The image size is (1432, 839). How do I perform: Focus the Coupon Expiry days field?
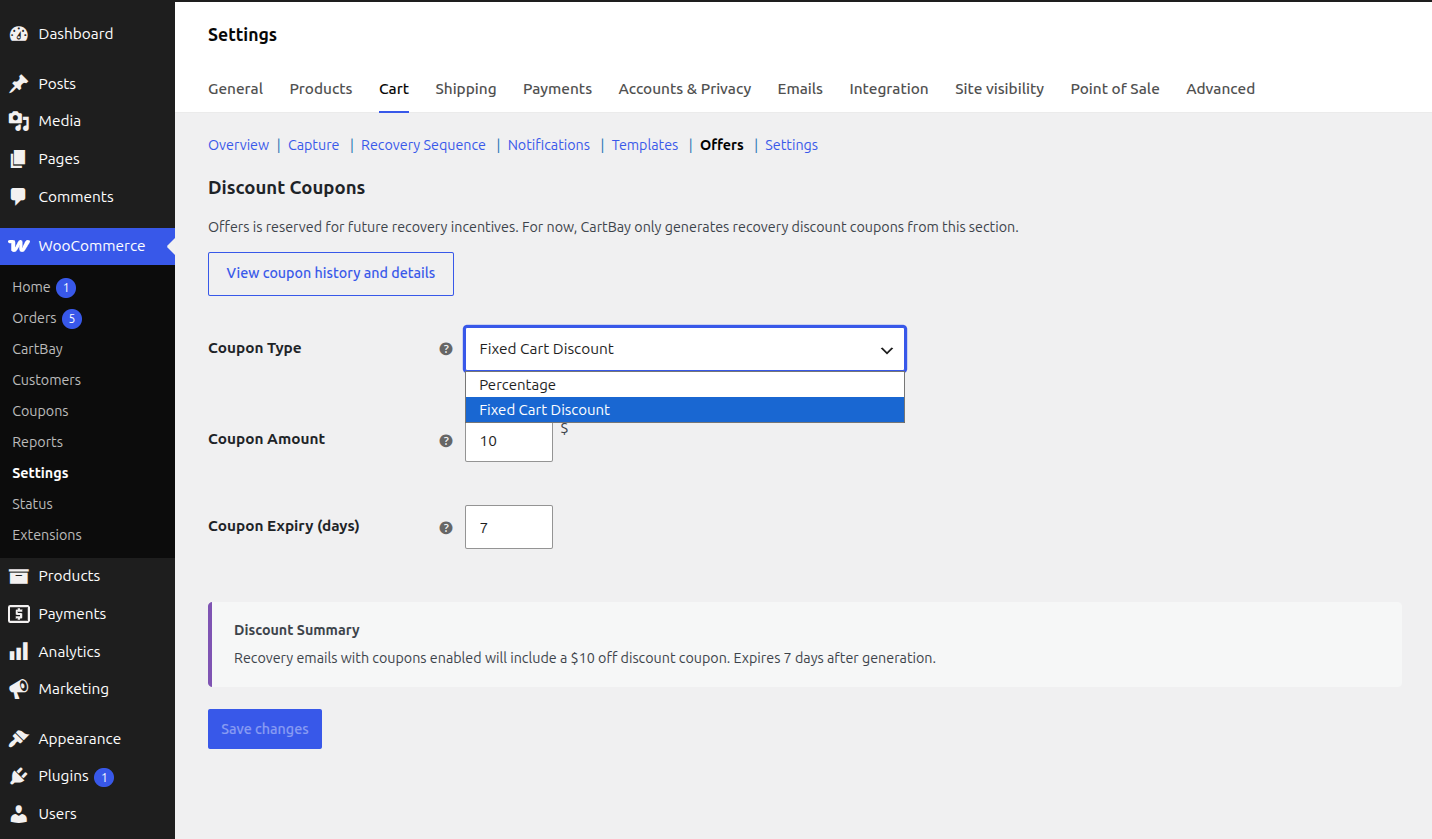coord(509,527)
